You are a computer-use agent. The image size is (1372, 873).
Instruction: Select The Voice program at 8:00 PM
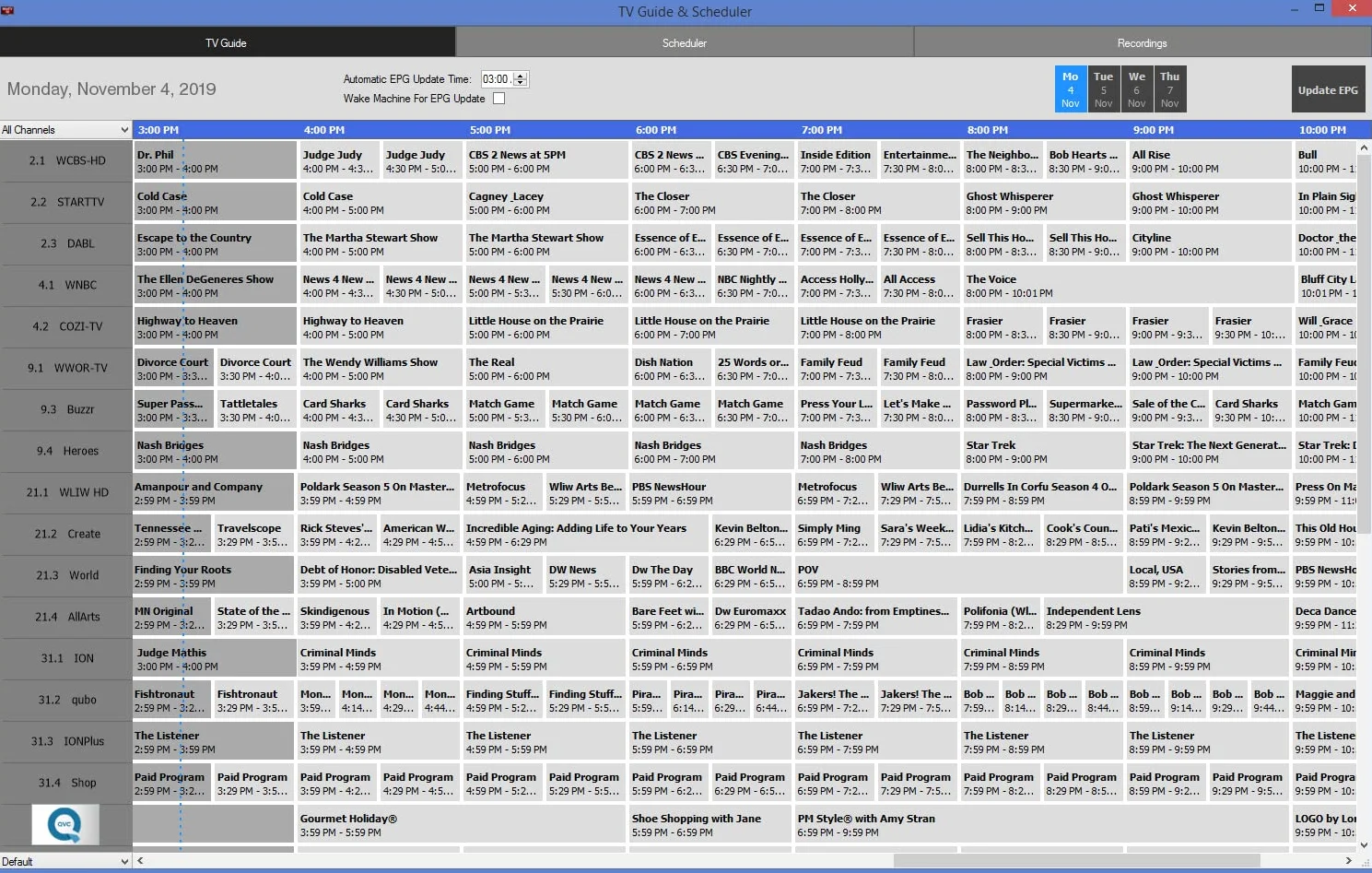coord(1129,285)
